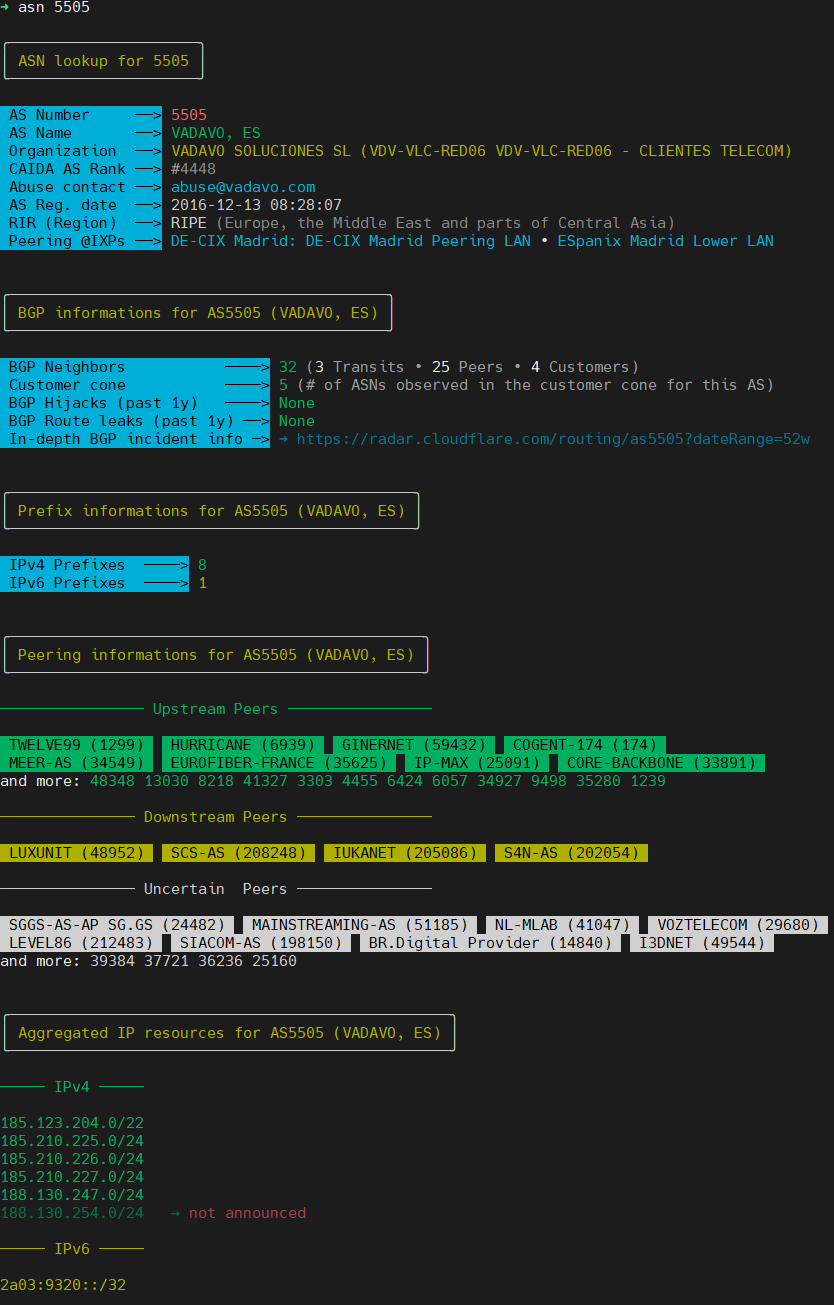Click the 'Peering informations for AS5505' header box
This screenshot has height=1305, width=834.
[x=216, y=655]
